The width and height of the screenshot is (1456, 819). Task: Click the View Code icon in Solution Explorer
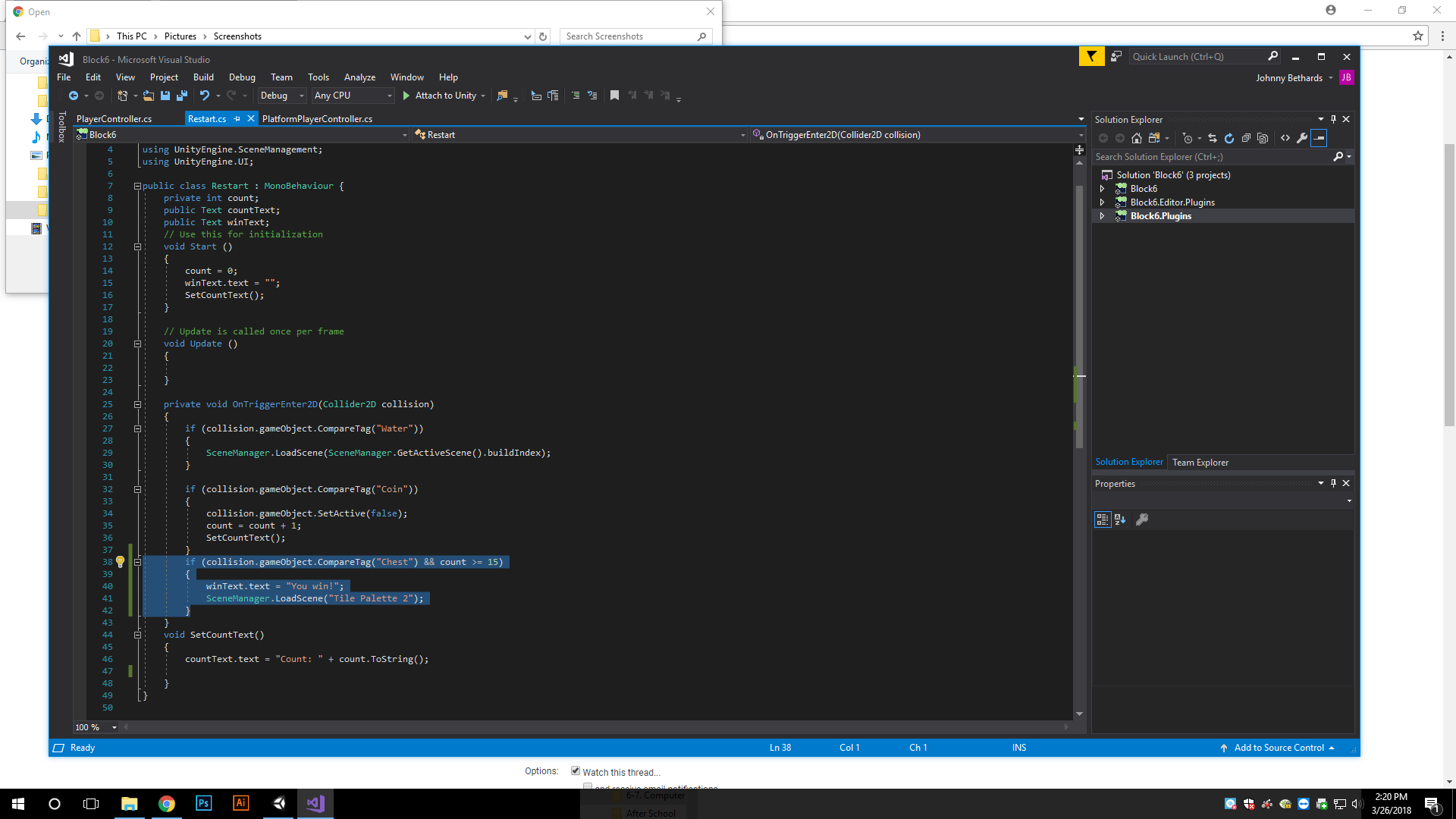pos(1285,138)
